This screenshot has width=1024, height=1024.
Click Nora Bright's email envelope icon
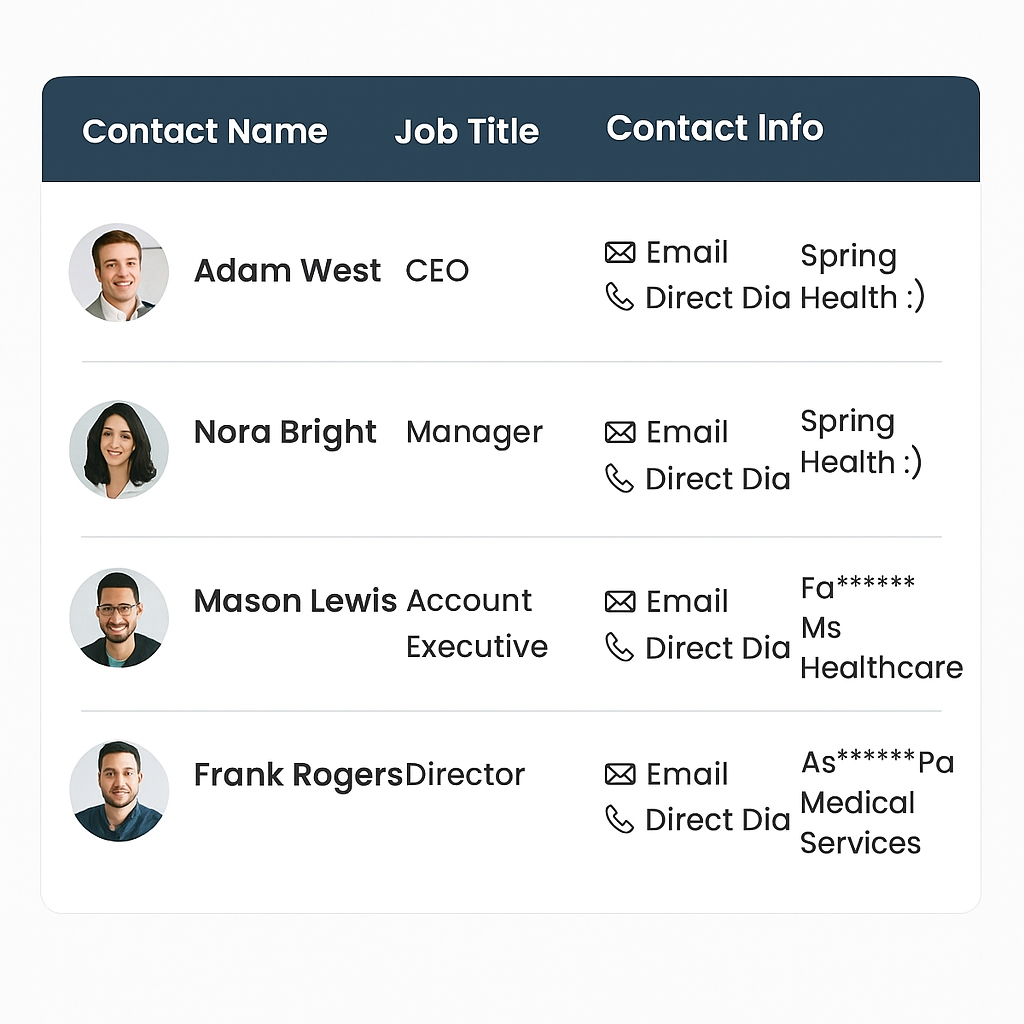pos(620,432)
